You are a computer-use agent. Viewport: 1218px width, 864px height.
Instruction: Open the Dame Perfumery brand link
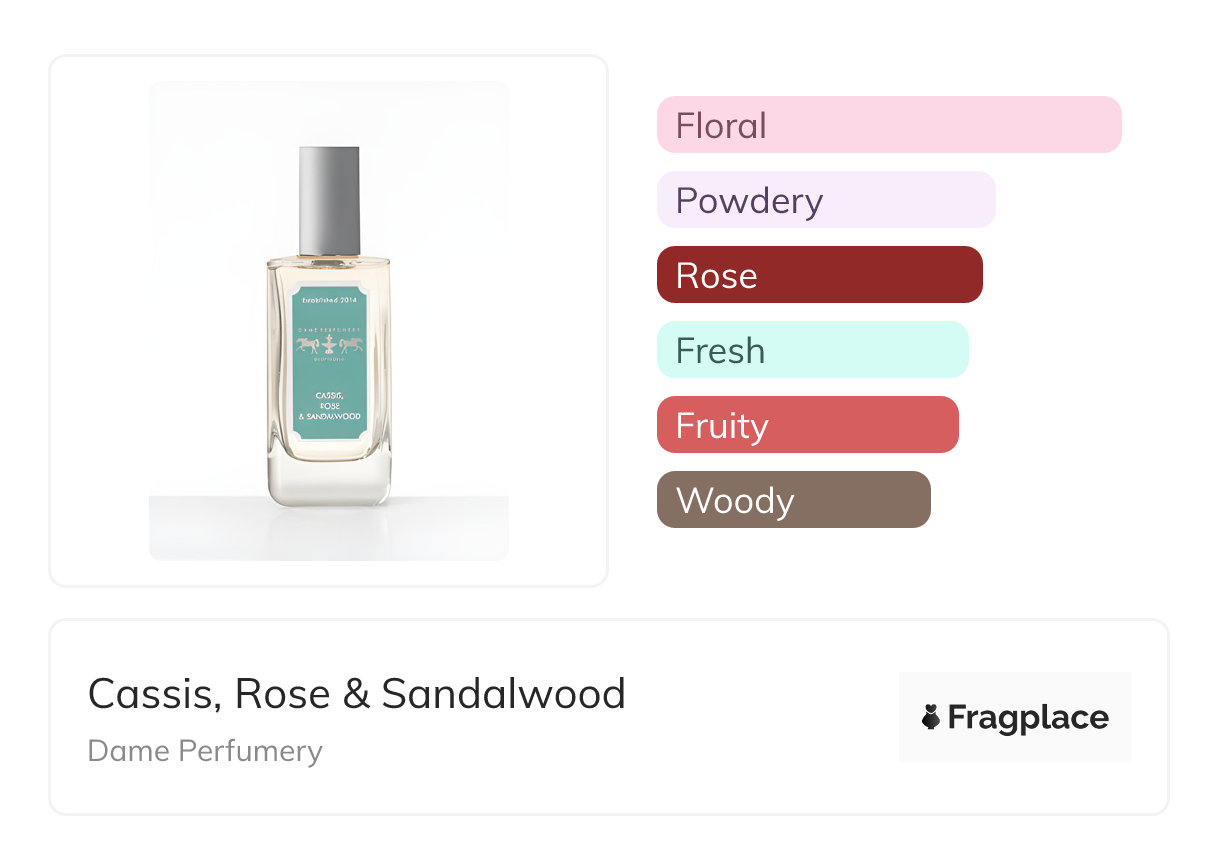tap(205, 750)
